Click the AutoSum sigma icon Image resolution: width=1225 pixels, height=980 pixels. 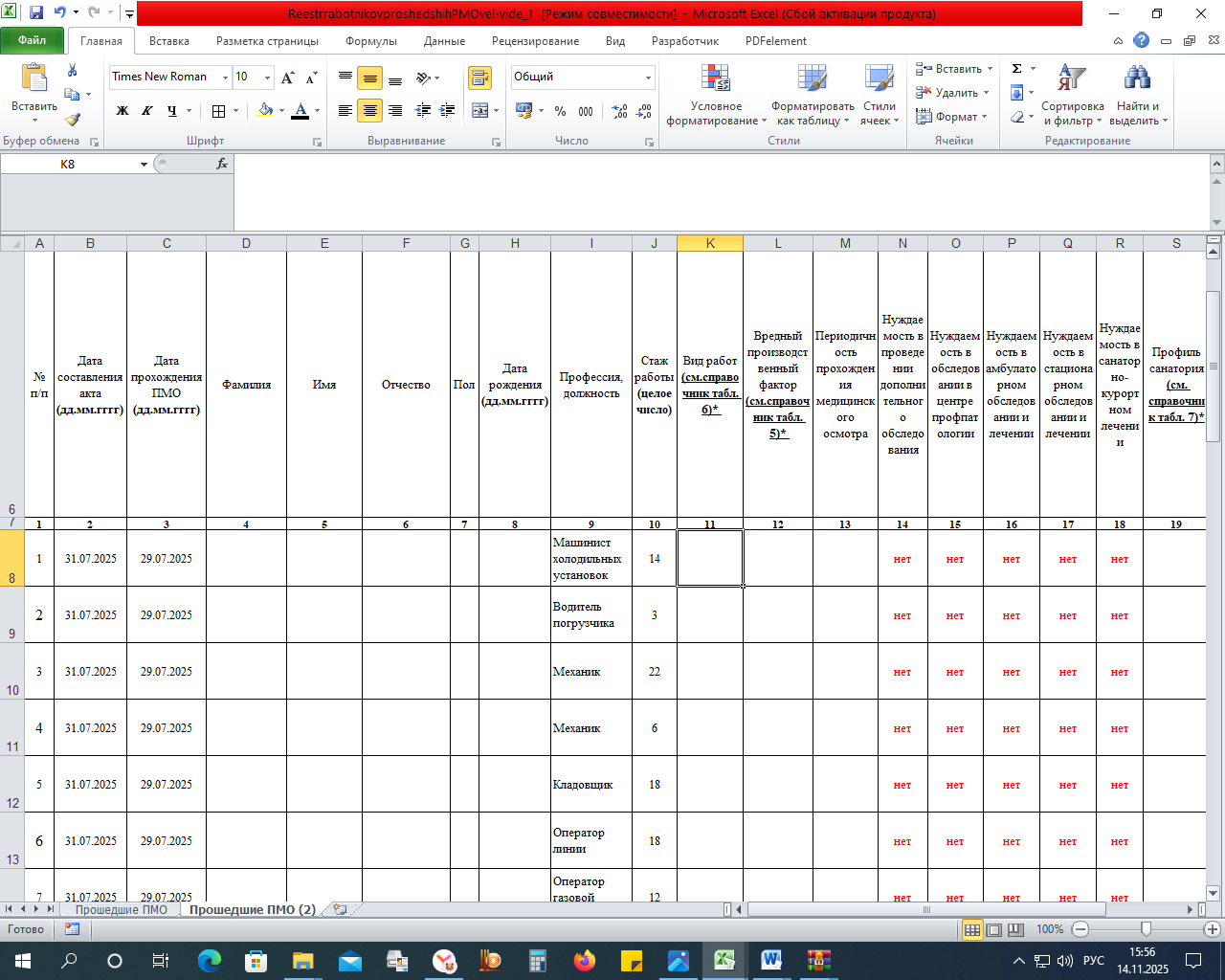point(1017,69)
